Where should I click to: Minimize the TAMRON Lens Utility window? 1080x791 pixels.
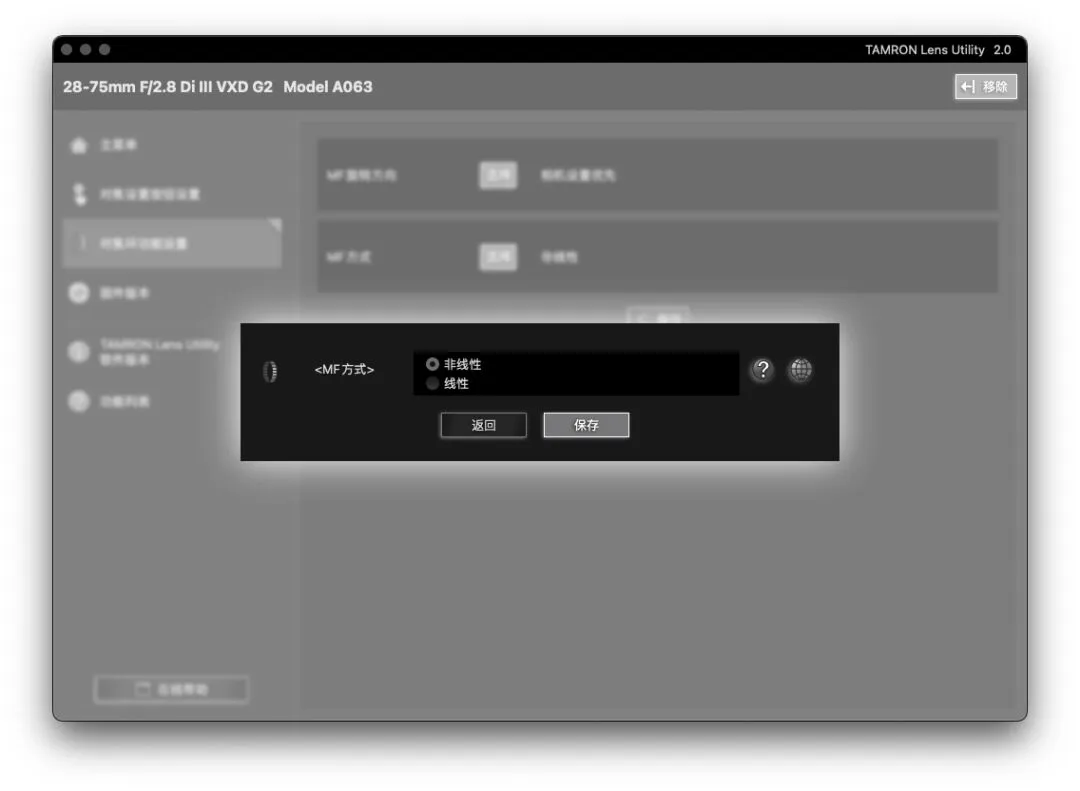click(x=86, y=50)
